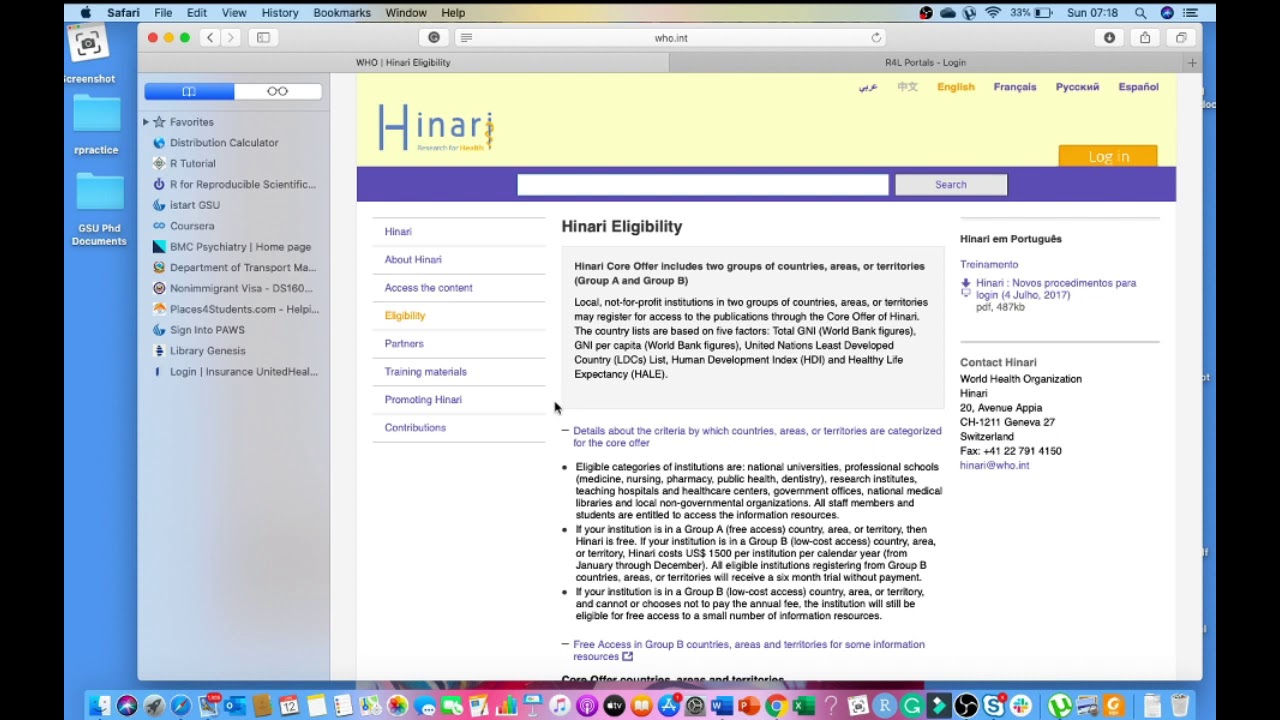Open Skype from the Dock
The width and height of the screenshot is (1280, 720).
tap(993, 706)
